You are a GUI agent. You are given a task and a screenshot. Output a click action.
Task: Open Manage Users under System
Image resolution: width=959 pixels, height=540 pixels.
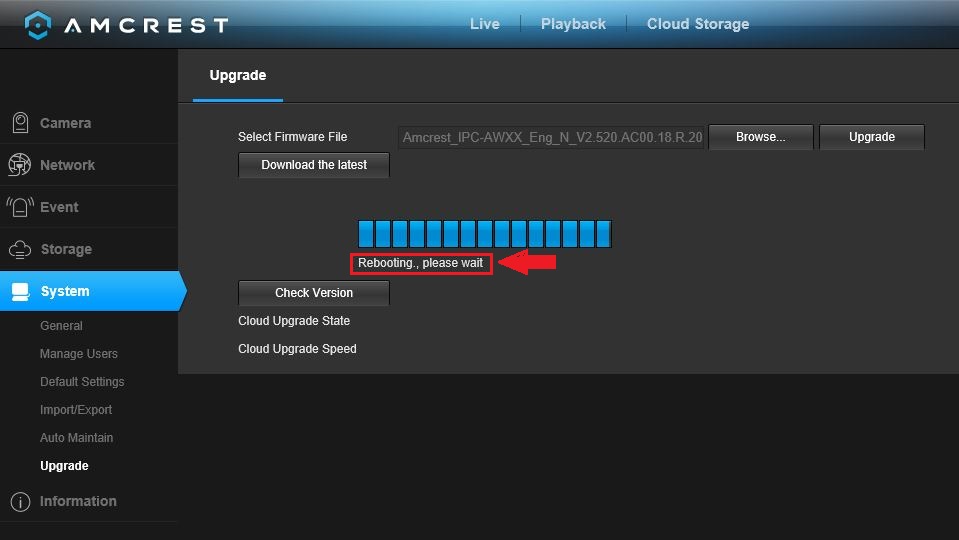tap(78, 354)
